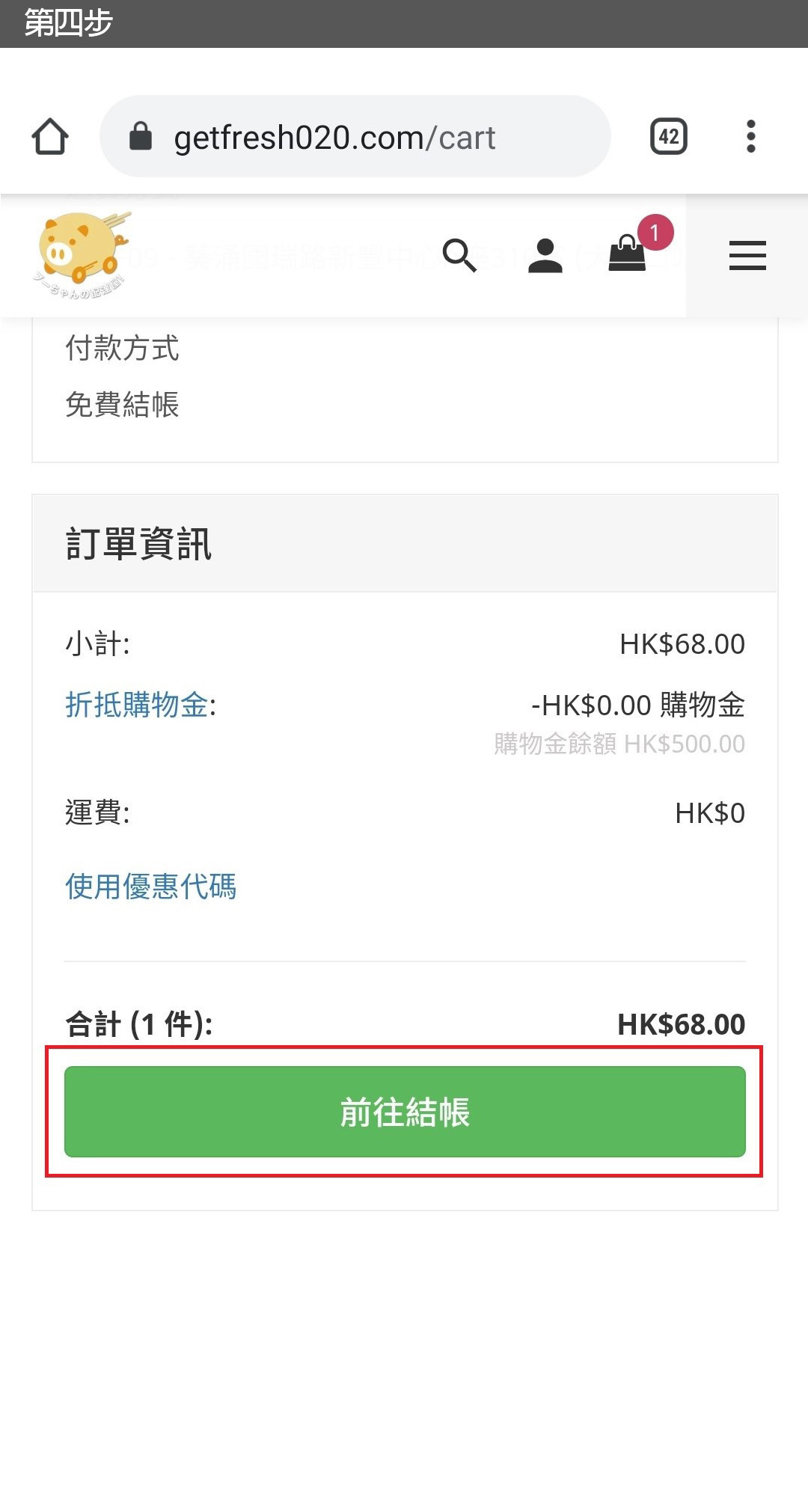Tap the browser home icon
808x1512 pixels.
pyautogui.click(x=50, y=137)
